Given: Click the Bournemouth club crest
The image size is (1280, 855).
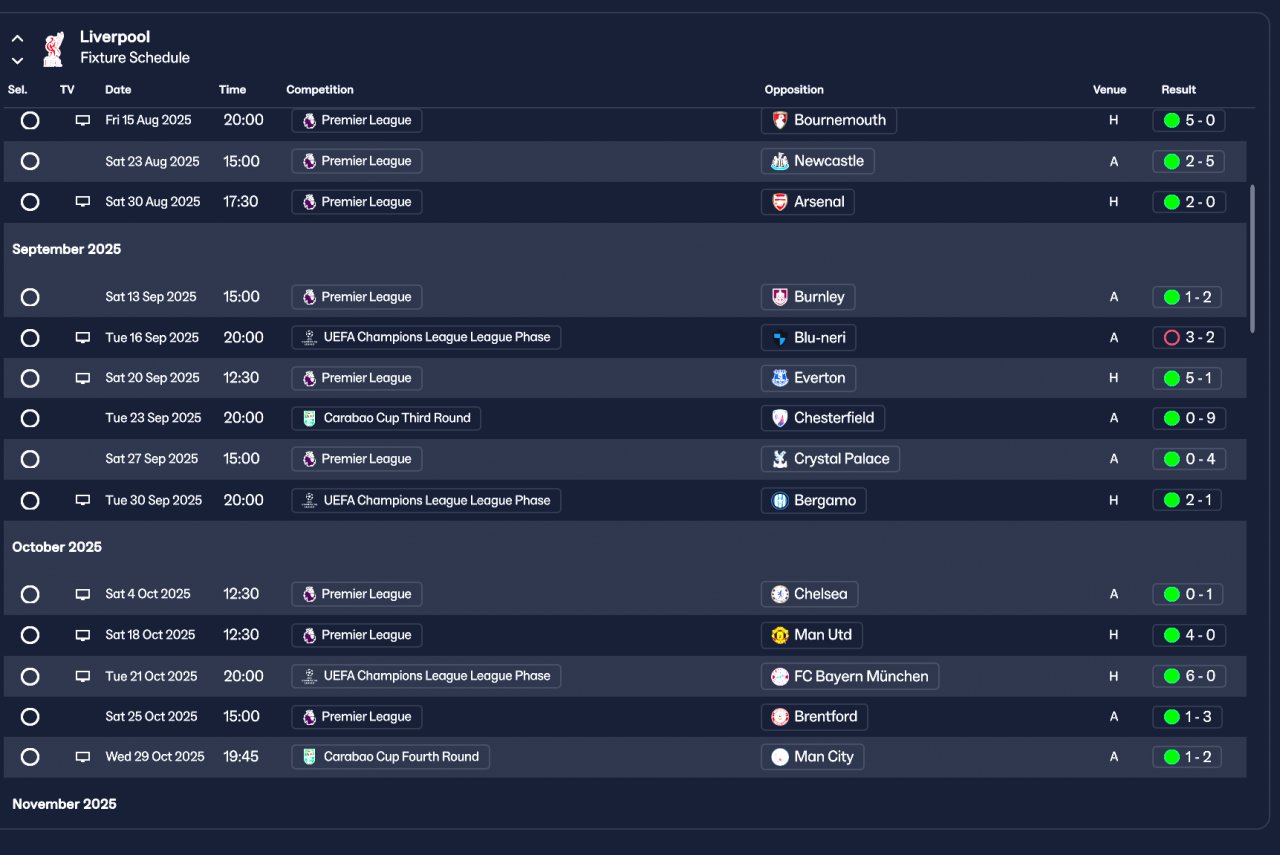Looking at the screenshot, I should click(780, 120).
